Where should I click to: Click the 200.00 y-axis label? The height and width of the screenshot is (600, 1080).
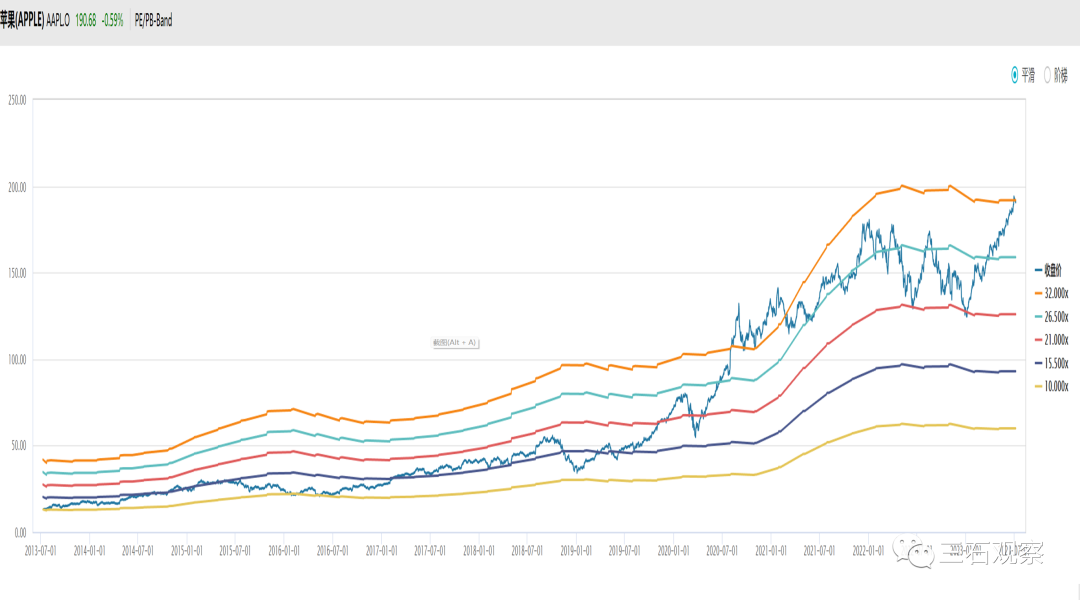[x=17, y=187]
